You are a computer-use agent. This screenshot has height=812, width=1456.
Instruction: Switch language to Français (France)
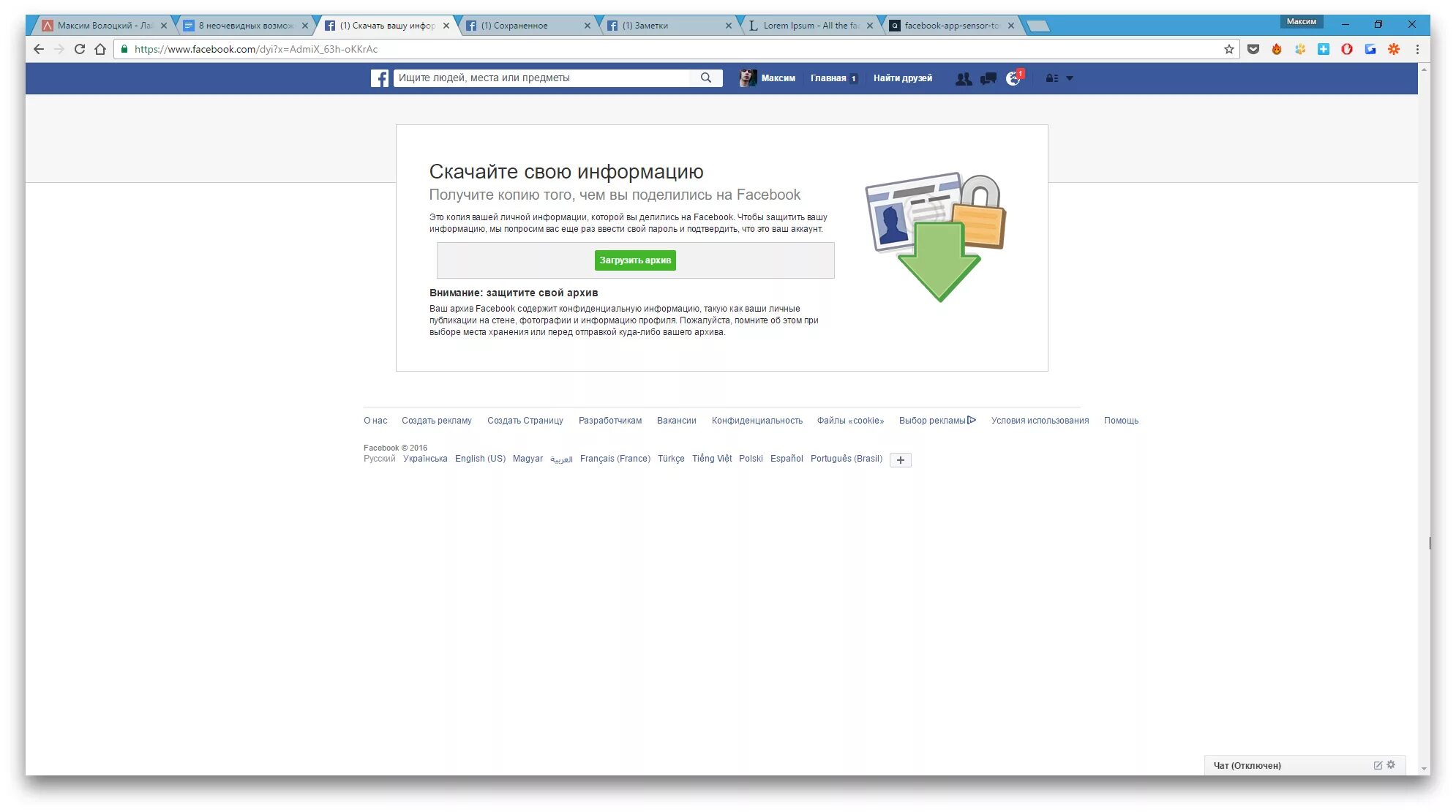click(x=615, y=459)
